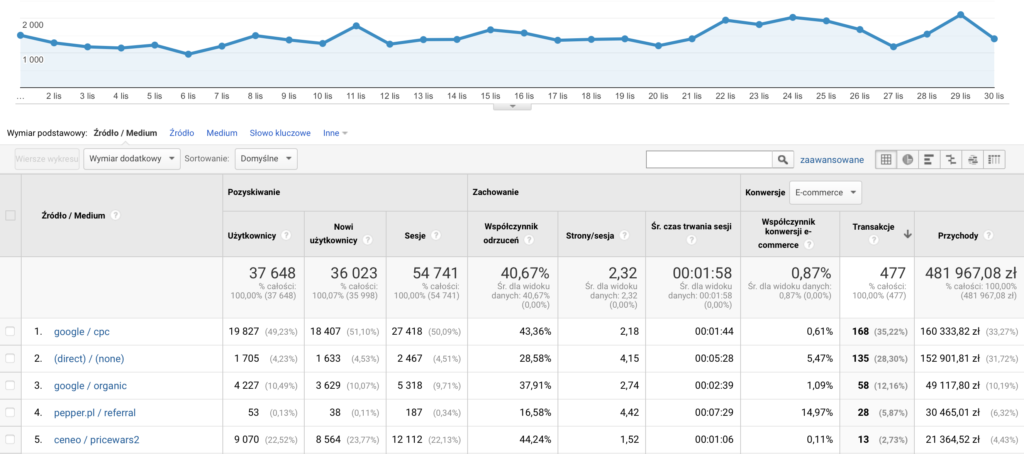Click the chart data point for 6 lis
The width and height of the screenshot is (1024, 454).
click(188, 54)
